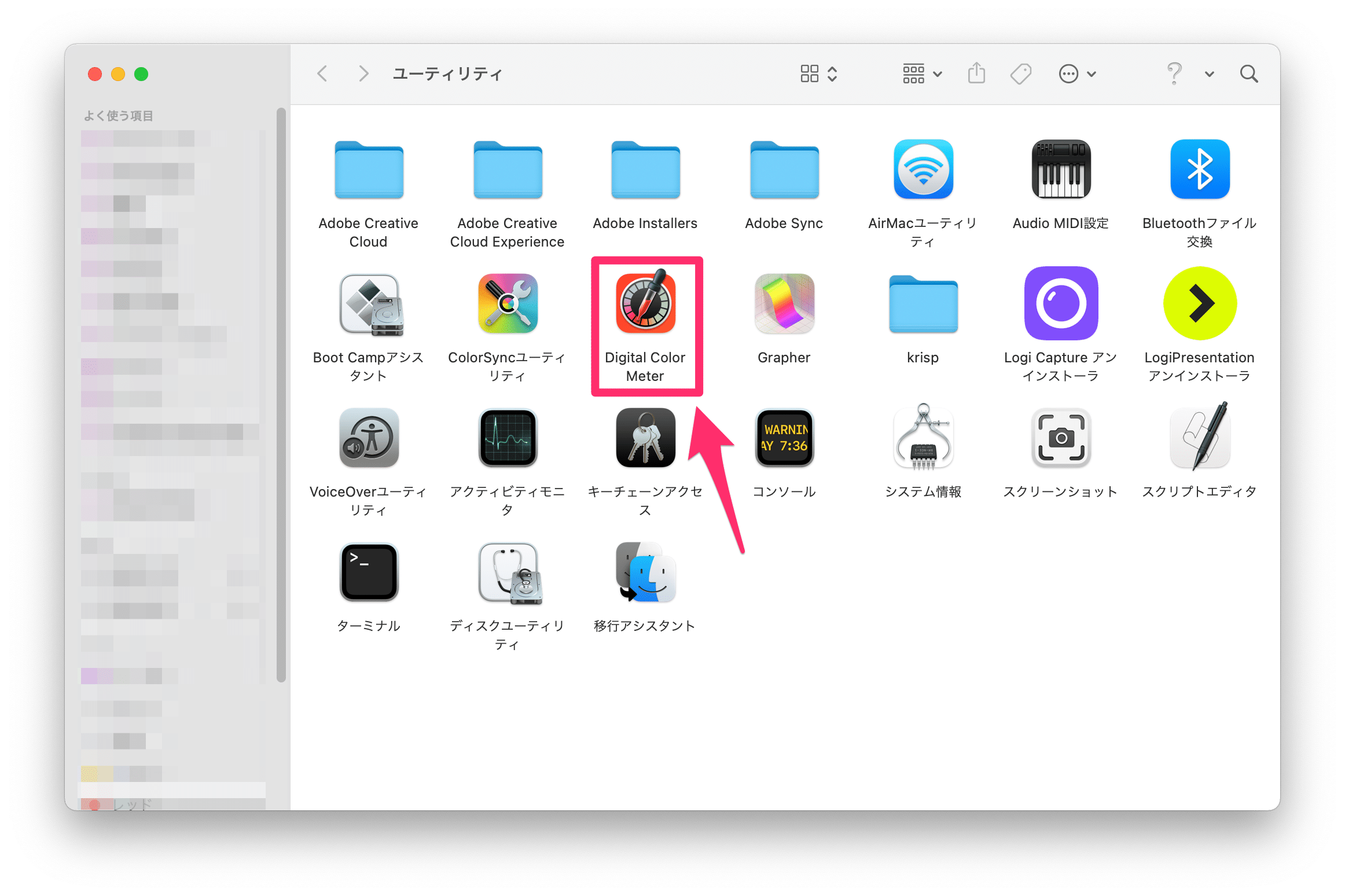Activate the search magnifier
This screenshot has width=1345, height=896.
coord(1248,74)
